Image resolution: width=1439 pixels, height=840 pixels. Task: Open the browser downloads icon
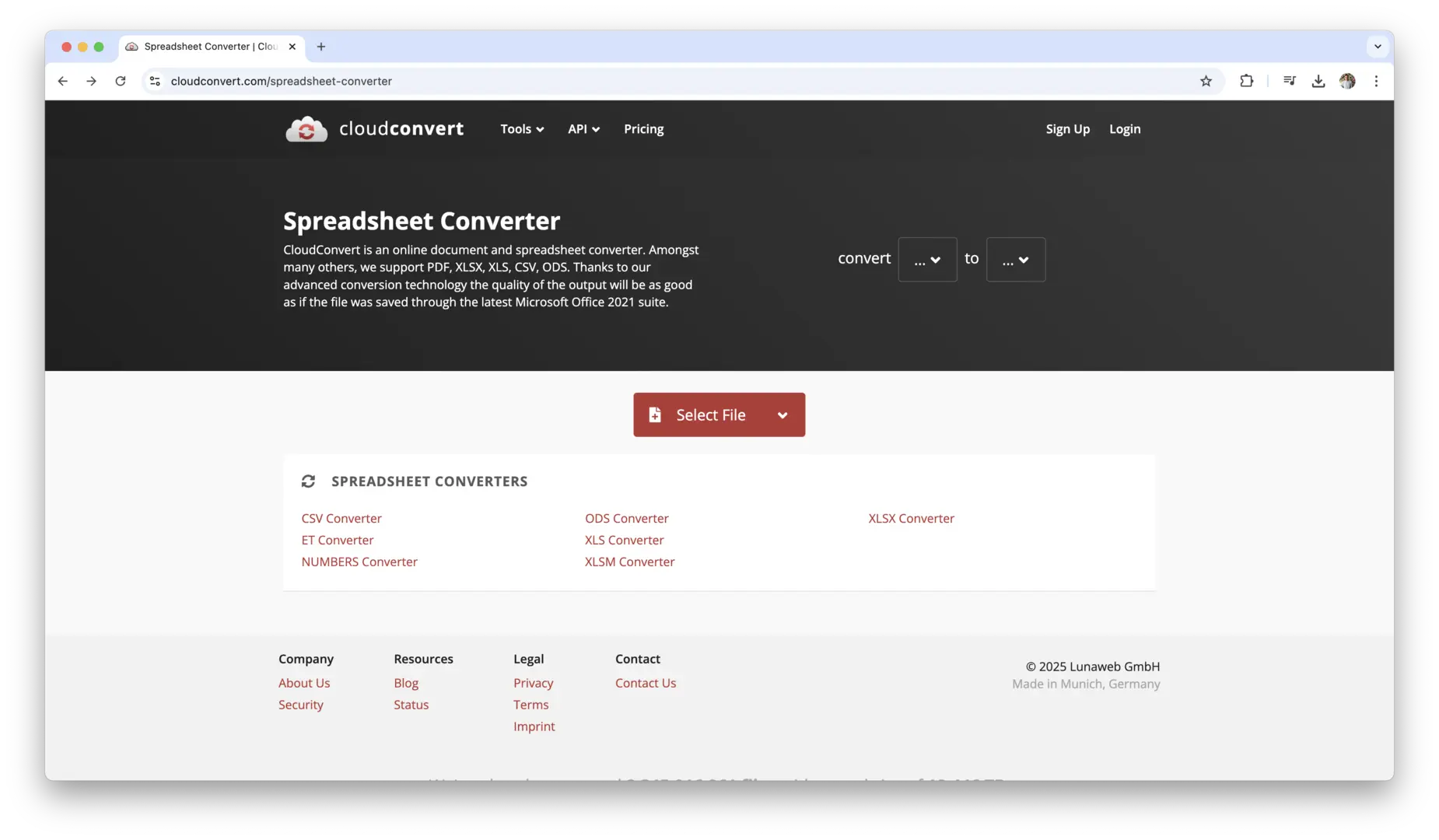1318,81
